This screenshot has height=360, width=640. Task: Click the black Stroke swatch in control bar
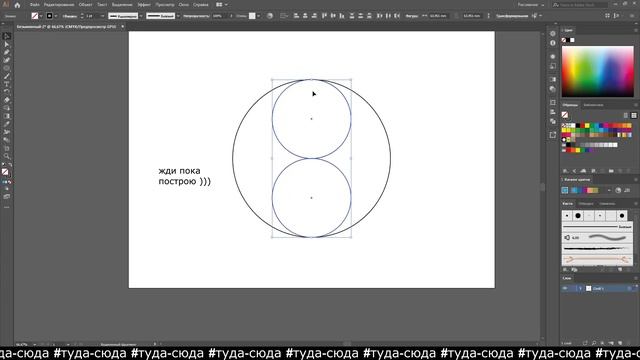(49, 16)
